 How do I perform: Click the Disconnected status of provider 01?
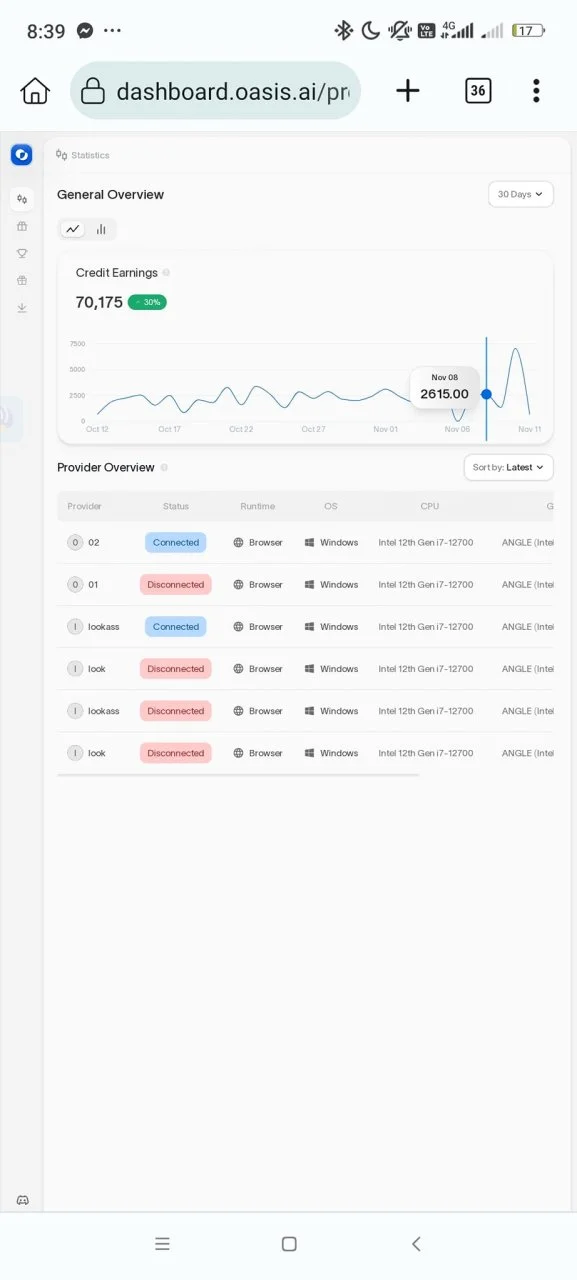click(x=176, y=584)
